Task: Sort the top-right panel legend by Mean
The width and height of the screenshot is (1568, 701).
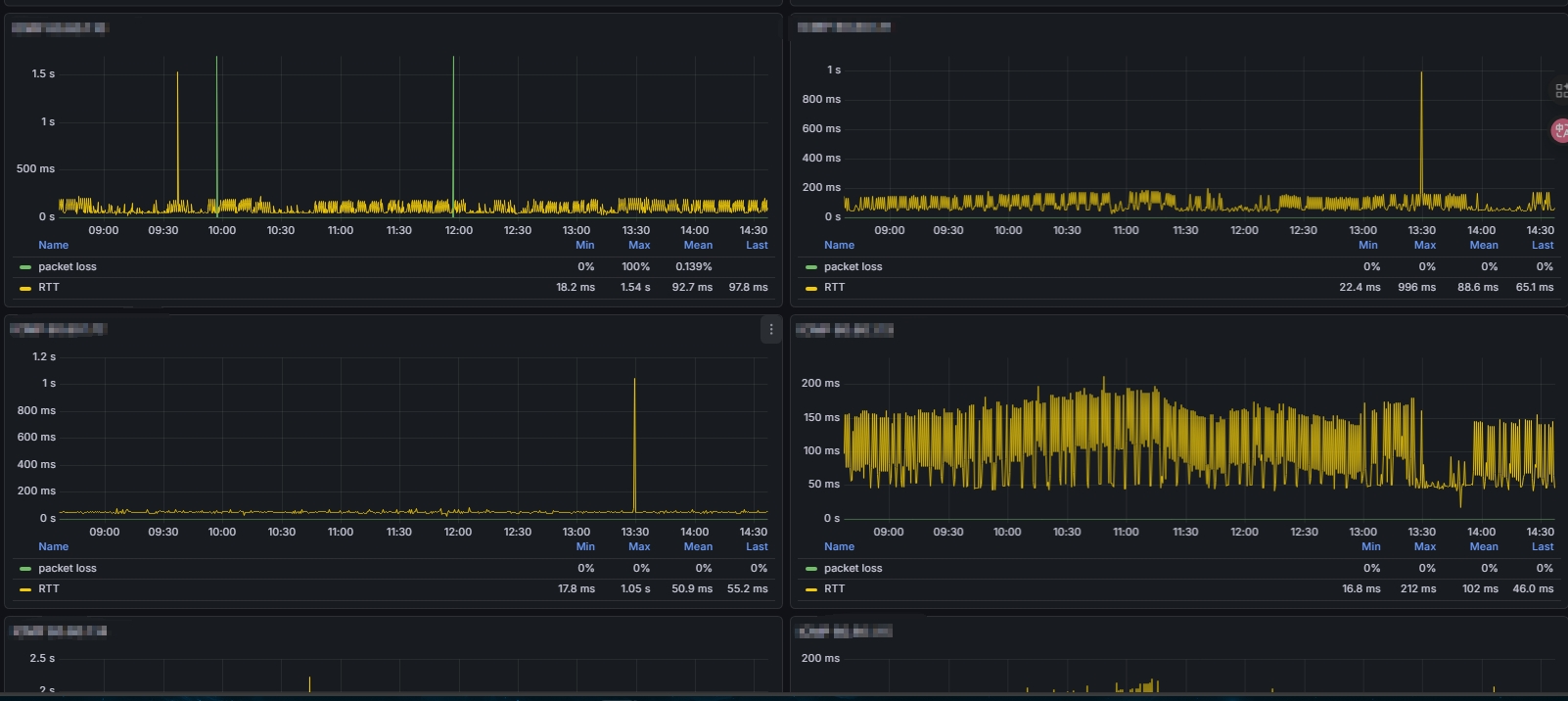Action: pos(1484,245)
